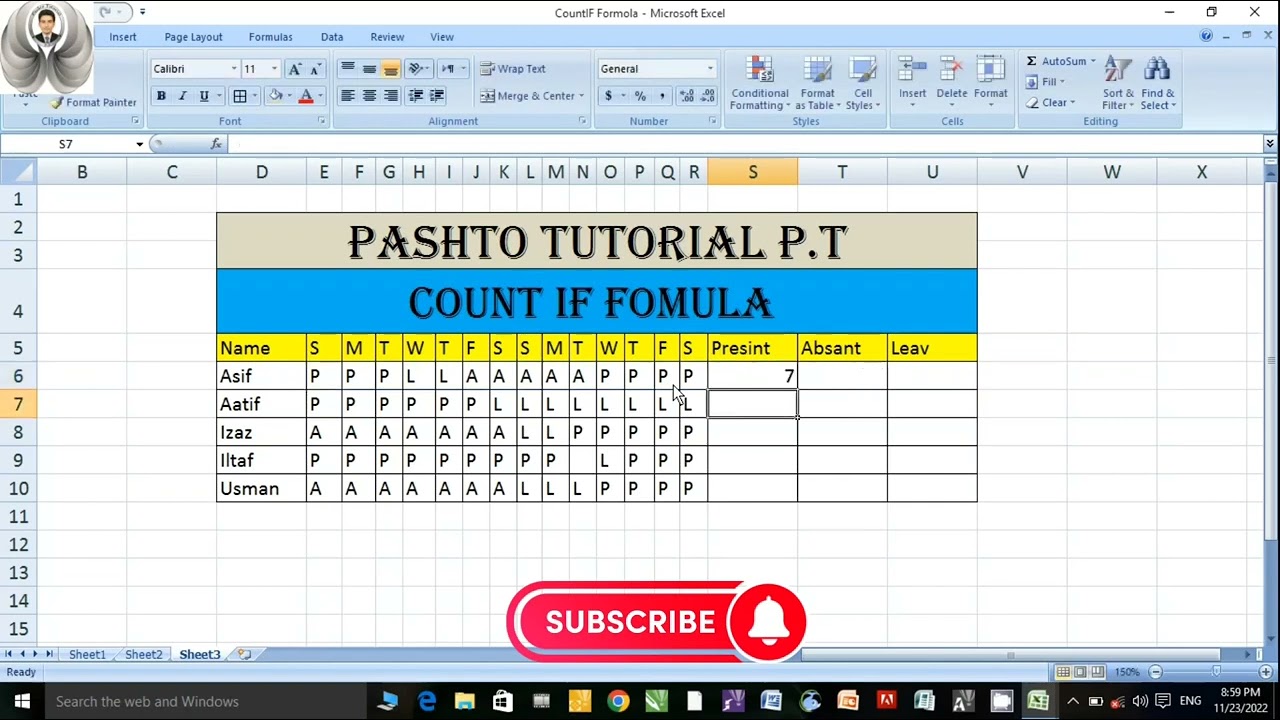Apply Font Color red A
The image size is (1280, 720).
pos(306,96)
